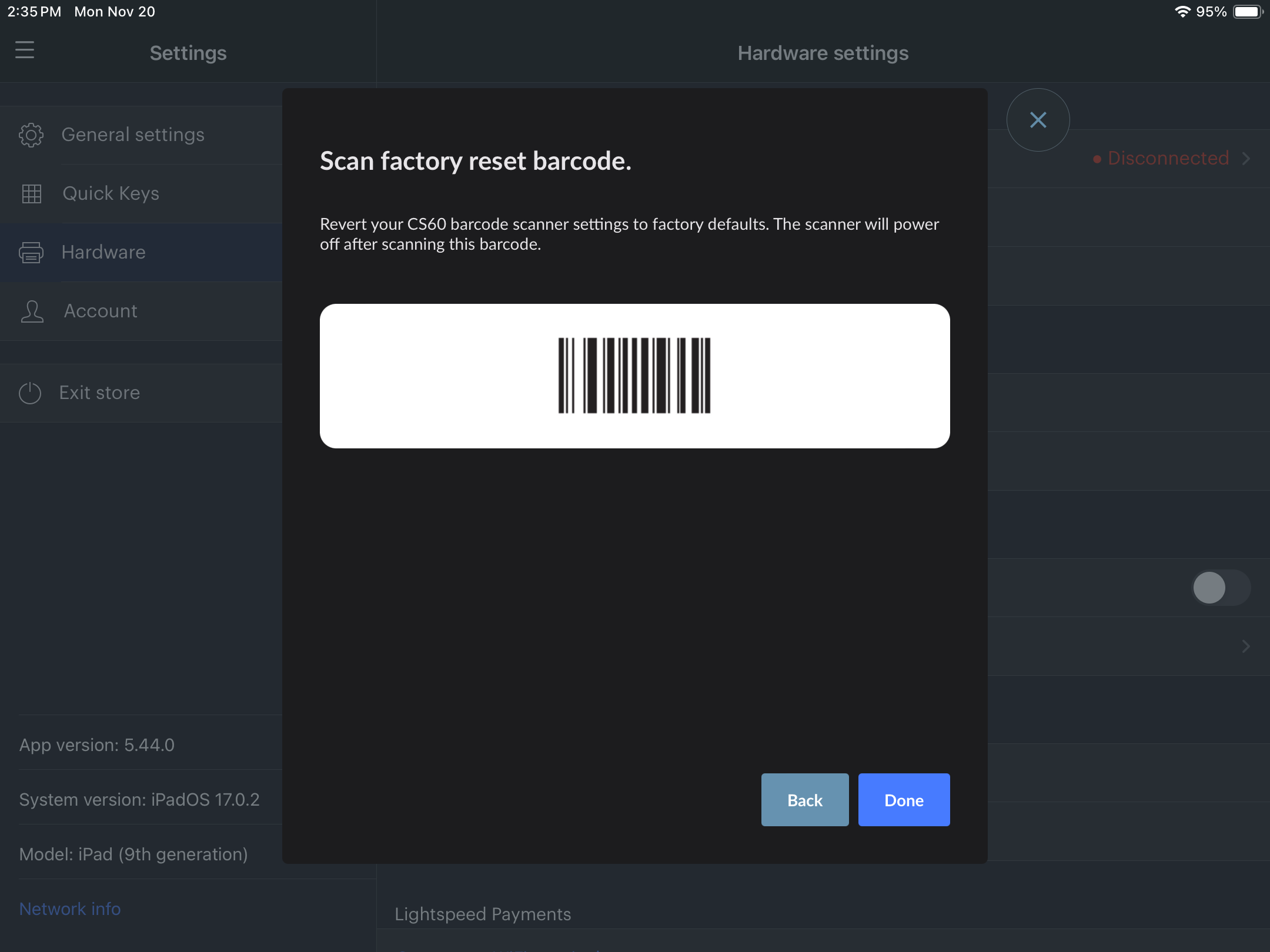This screenshot has width=1270, height=952.
Task: Select General settings menu item
Action: tap(133, 135)
